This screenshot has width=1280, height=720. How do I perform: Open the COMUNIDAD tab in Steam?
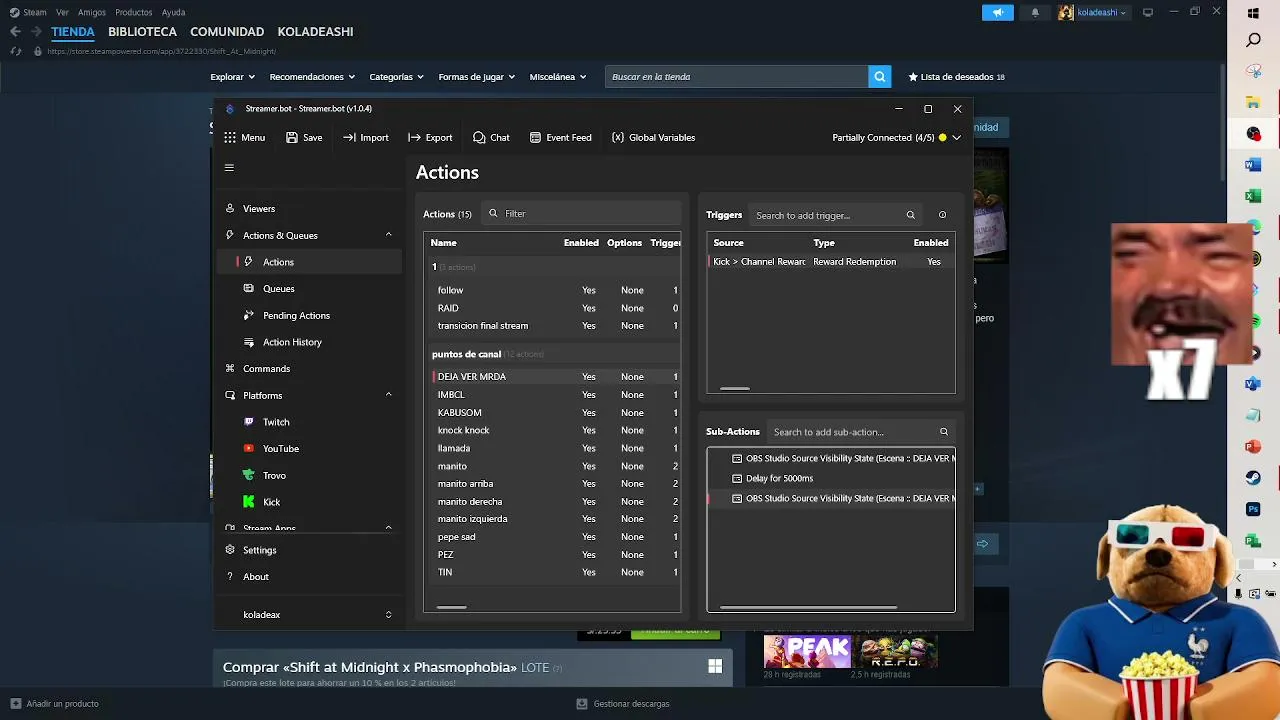coord(227,32)
